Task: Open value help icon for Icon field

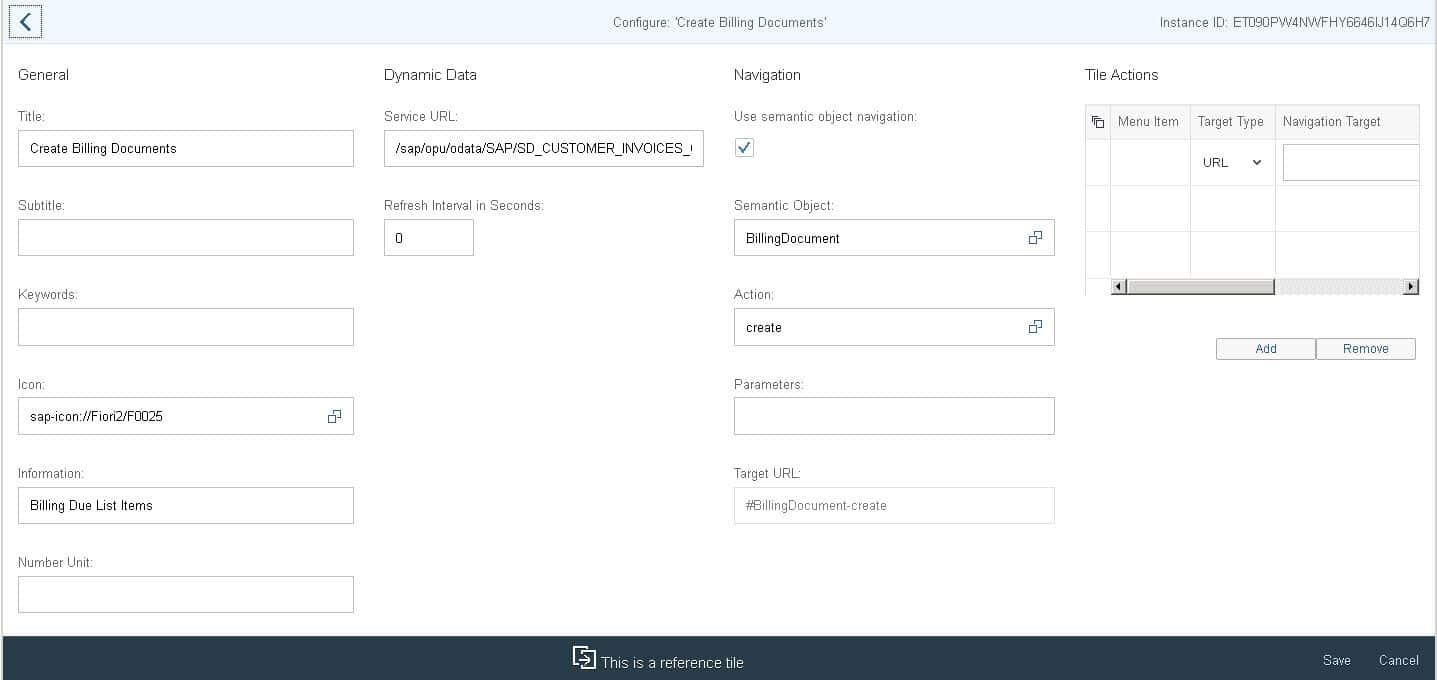Action: pyautogui.click(x=334, y=417)
